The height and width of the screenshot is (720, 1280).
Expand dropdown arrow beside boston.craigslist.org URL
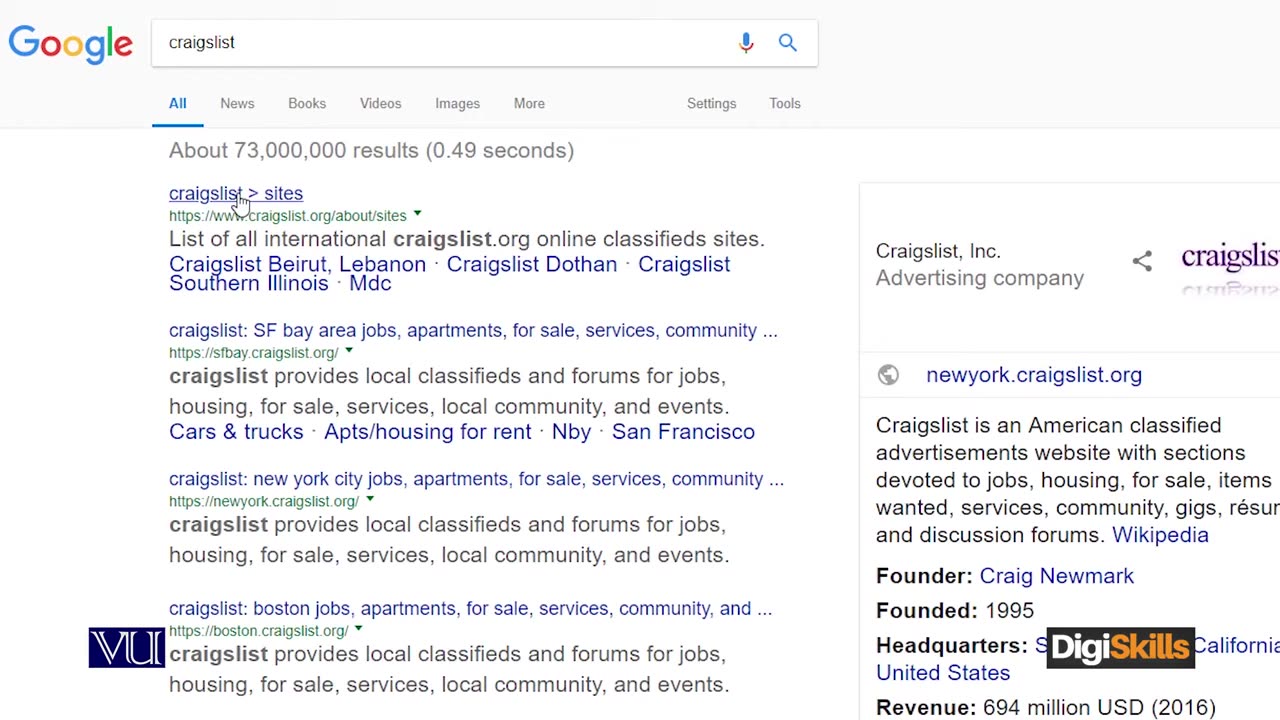coord(358,629)
